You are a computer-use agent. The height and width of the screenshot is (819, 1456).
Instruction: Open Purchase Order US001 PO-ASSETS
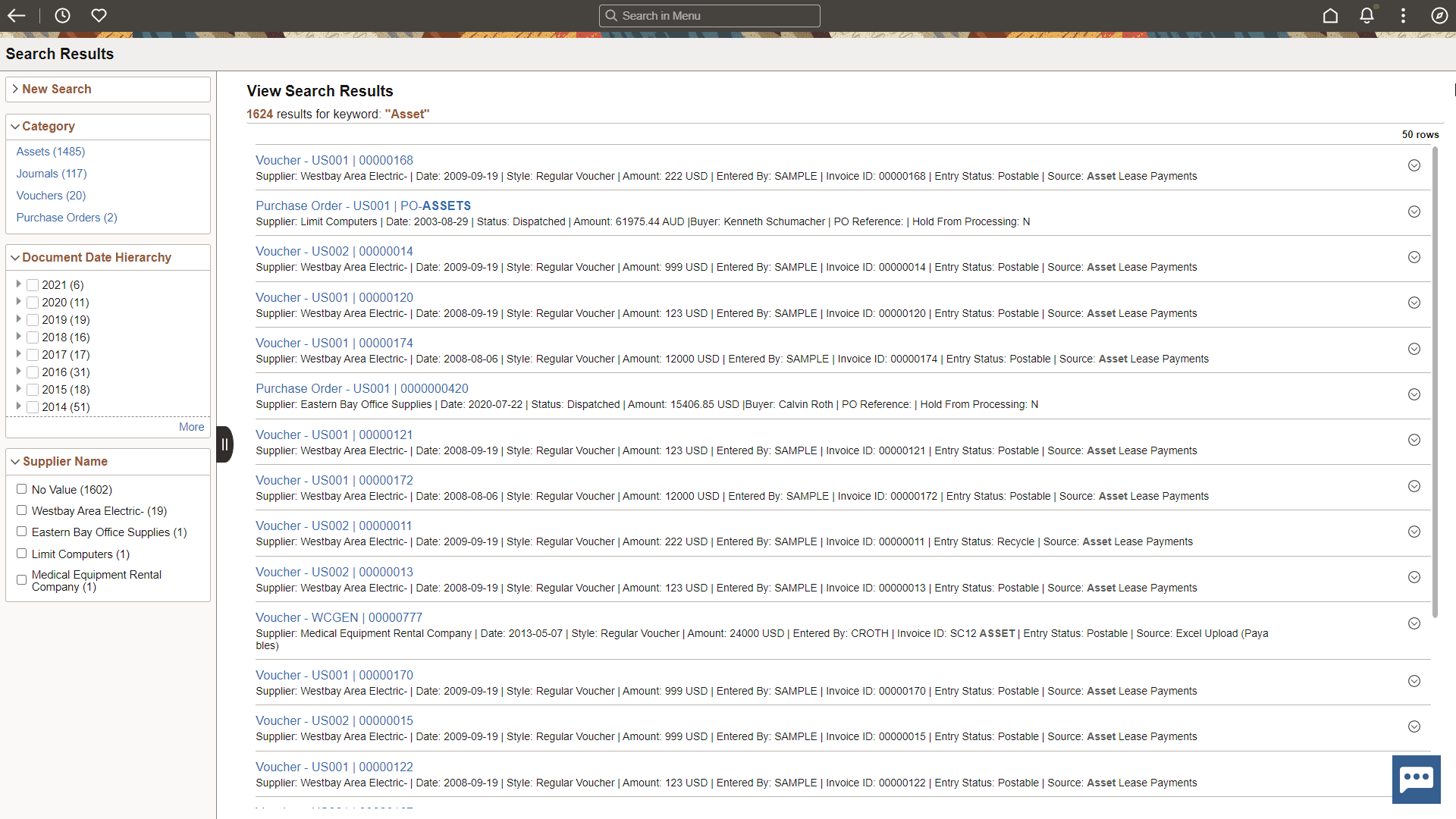point(362,206)
